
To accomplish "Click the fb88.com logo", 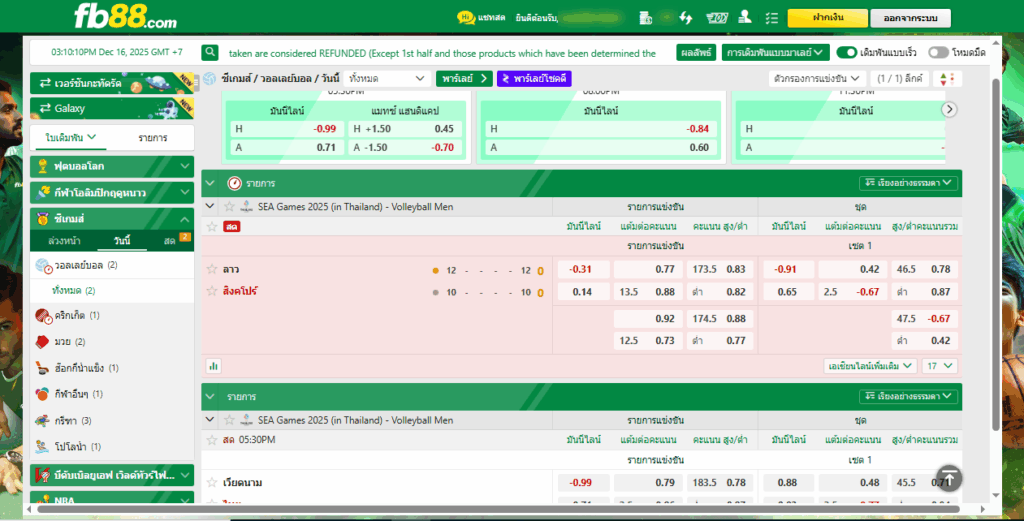I will coord(125,16).
